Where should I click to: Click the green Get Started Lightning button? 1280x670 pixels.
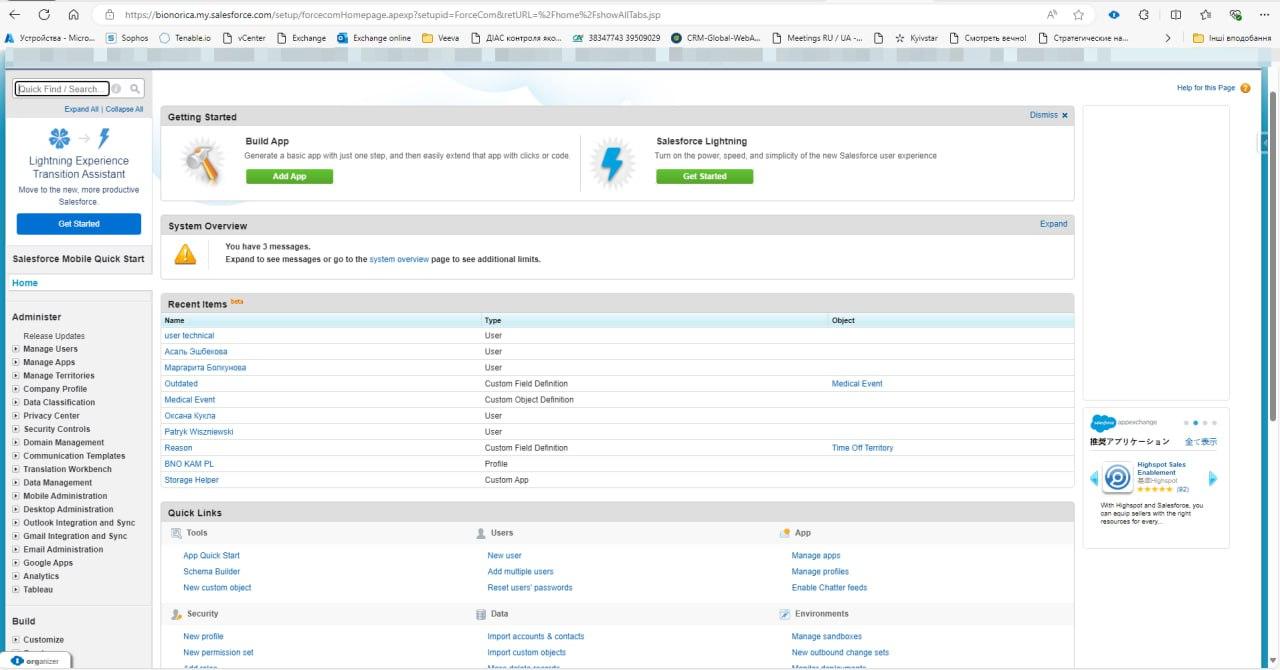pos(704,176)
